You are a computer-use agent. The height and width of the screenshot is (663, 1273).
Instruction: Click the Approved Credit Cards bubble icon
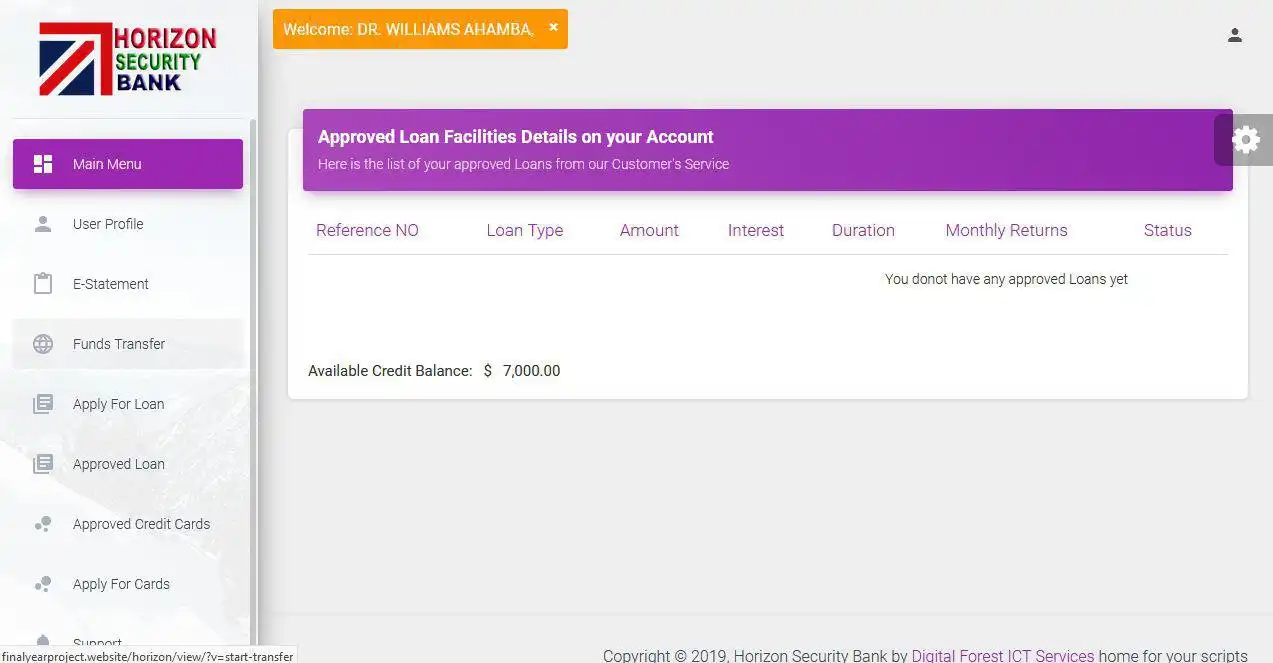coord(43,524)
